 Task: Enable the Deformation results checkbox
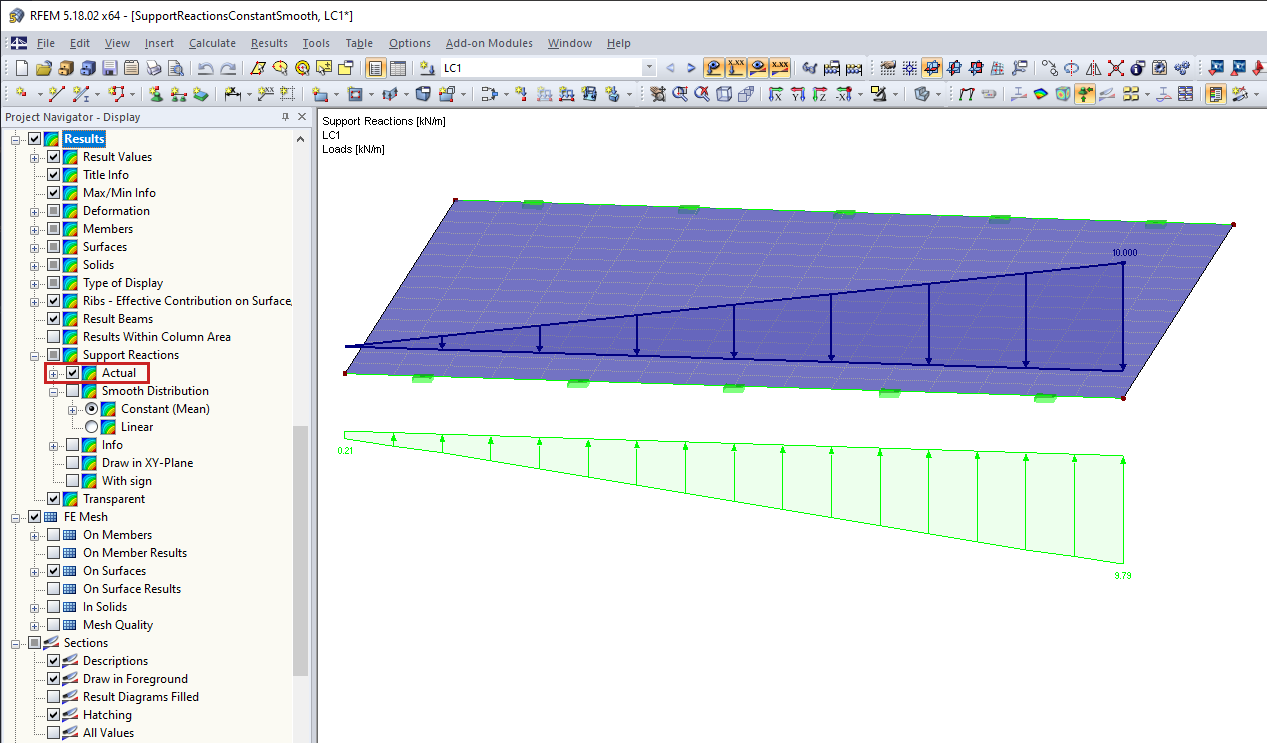pos(53,210)
